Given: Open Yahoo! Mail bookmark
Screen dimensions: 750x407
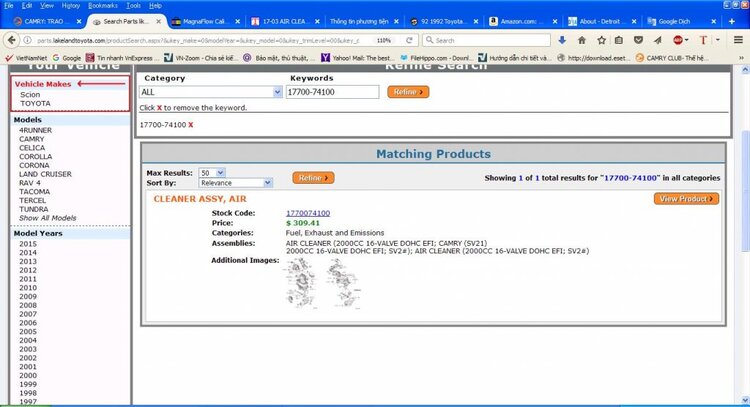Looking at the screenshot, I should tap(357, 58).
